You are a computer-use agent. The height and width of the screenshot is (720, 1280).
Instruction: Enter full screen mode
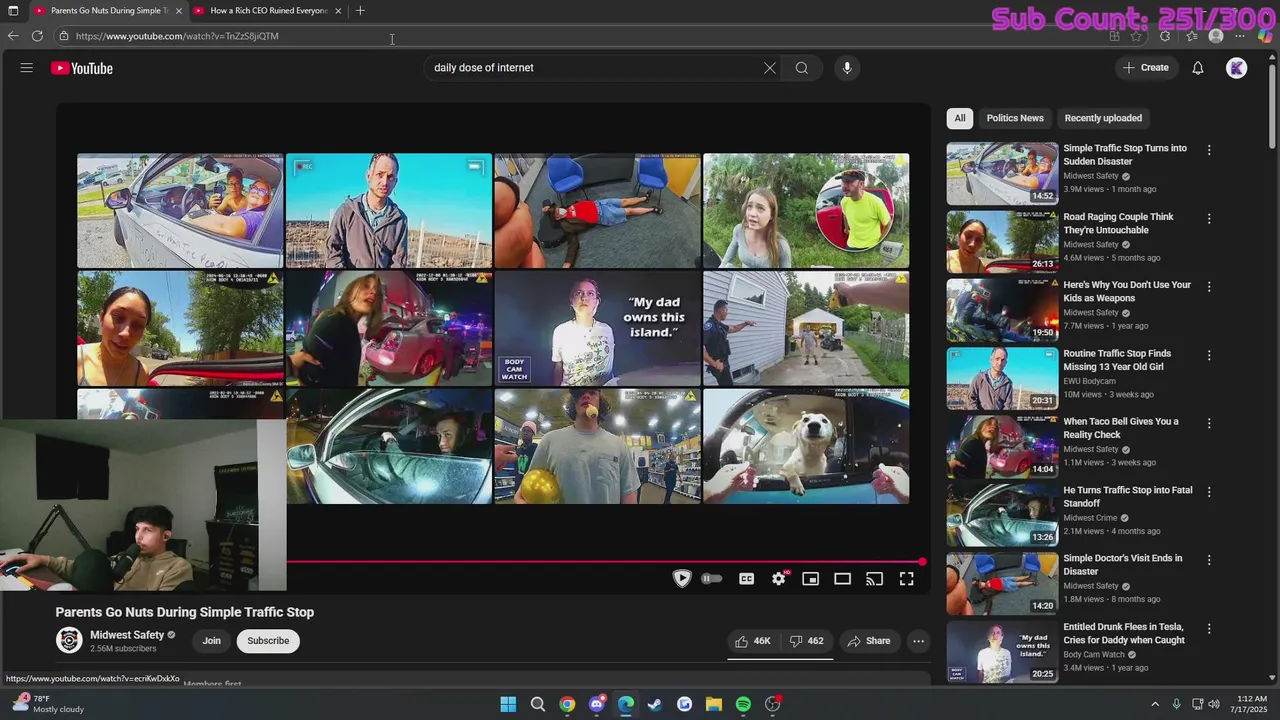[x=907, y=579]
